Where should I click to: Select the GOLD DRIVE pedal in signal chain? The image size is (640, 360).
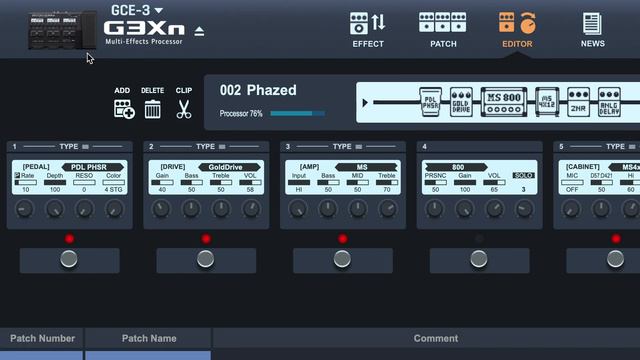pos(461,102)
